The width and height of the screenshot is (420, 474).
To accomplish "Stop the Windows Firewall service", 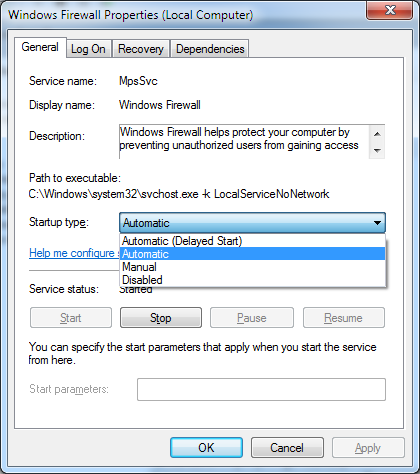I will click(x=161, y=318).
